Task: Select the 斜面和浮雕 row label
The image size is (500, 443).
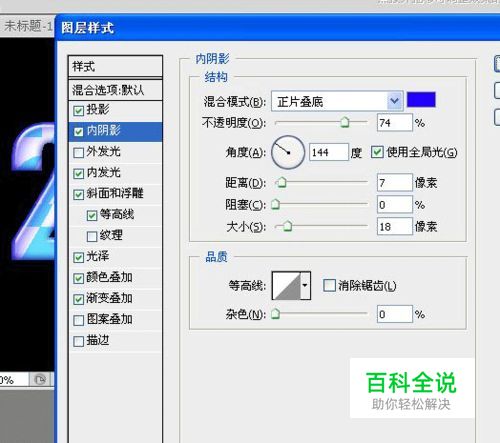Action: (x=115, y=194)
